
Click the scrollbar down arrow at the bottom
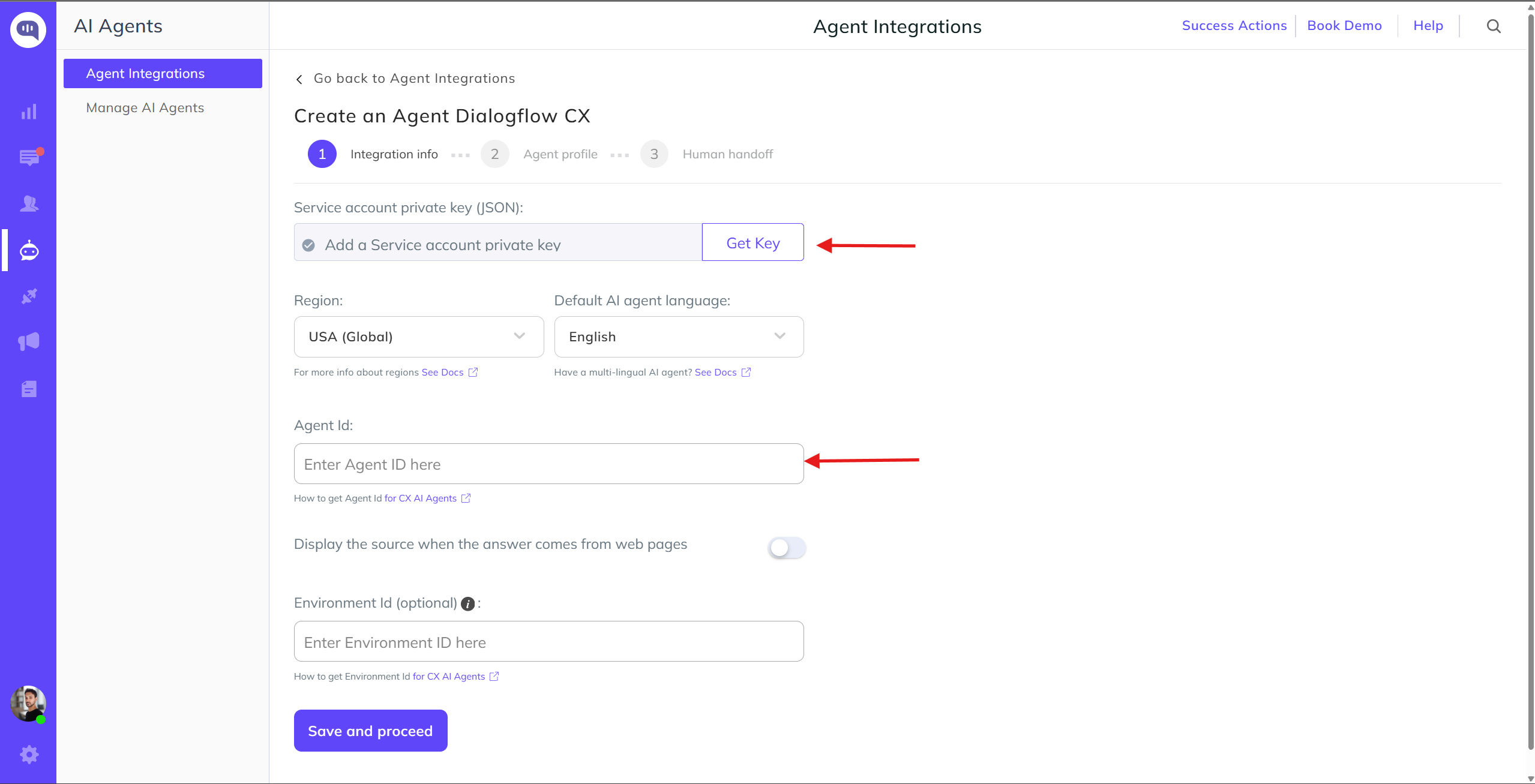click(1530, 779)
